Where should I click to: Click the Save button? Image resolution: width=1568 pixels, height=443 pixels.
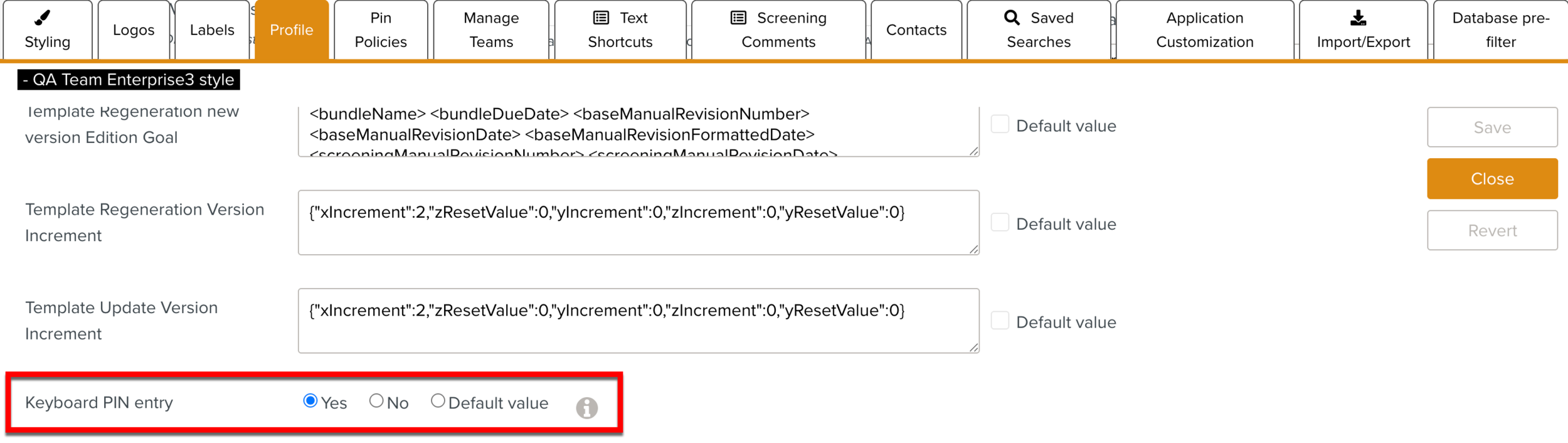pos(1492,127)
